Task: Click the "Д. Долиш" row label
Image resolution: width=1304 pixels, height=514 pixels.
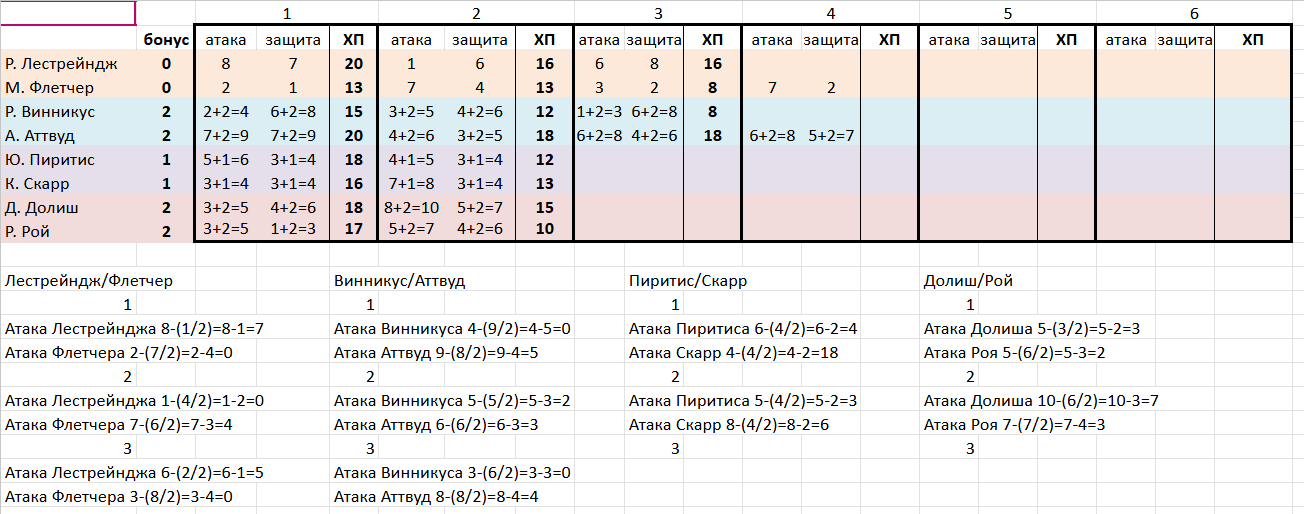Action: point(42,208)
